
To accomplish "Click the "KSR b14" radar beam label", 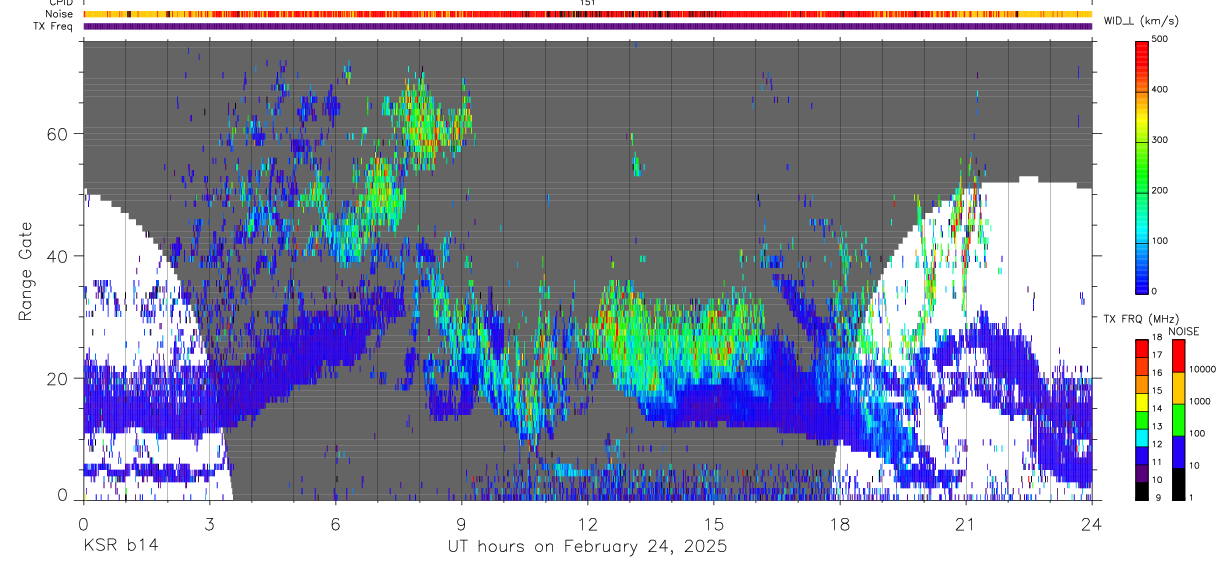I will pyautogui.click(x=120, y=546).
